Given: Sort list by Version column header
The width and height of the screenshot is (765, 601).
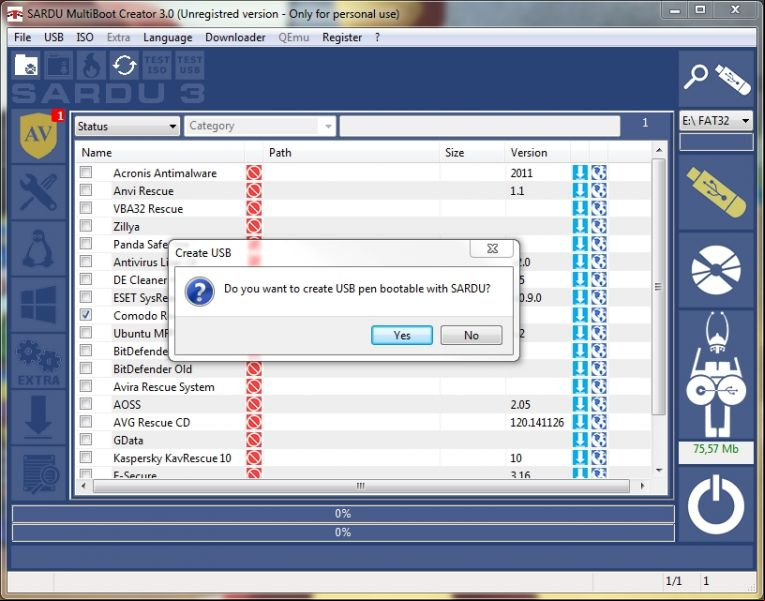Looking at the screenshot, I should 538,153.
